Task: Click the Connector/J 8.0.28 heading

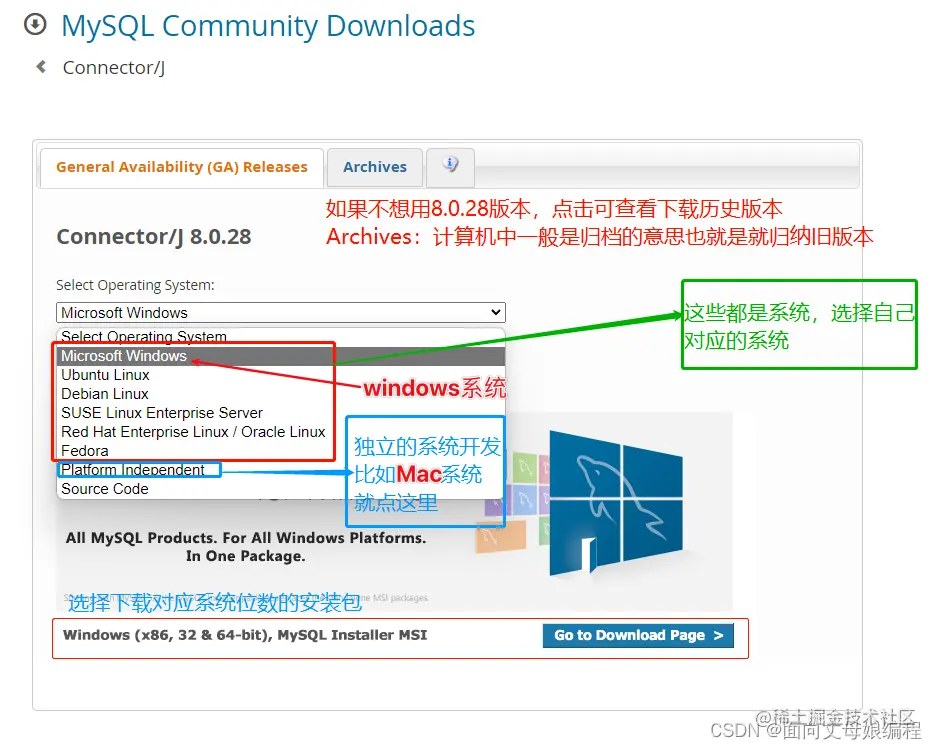Action: (154, 237)
